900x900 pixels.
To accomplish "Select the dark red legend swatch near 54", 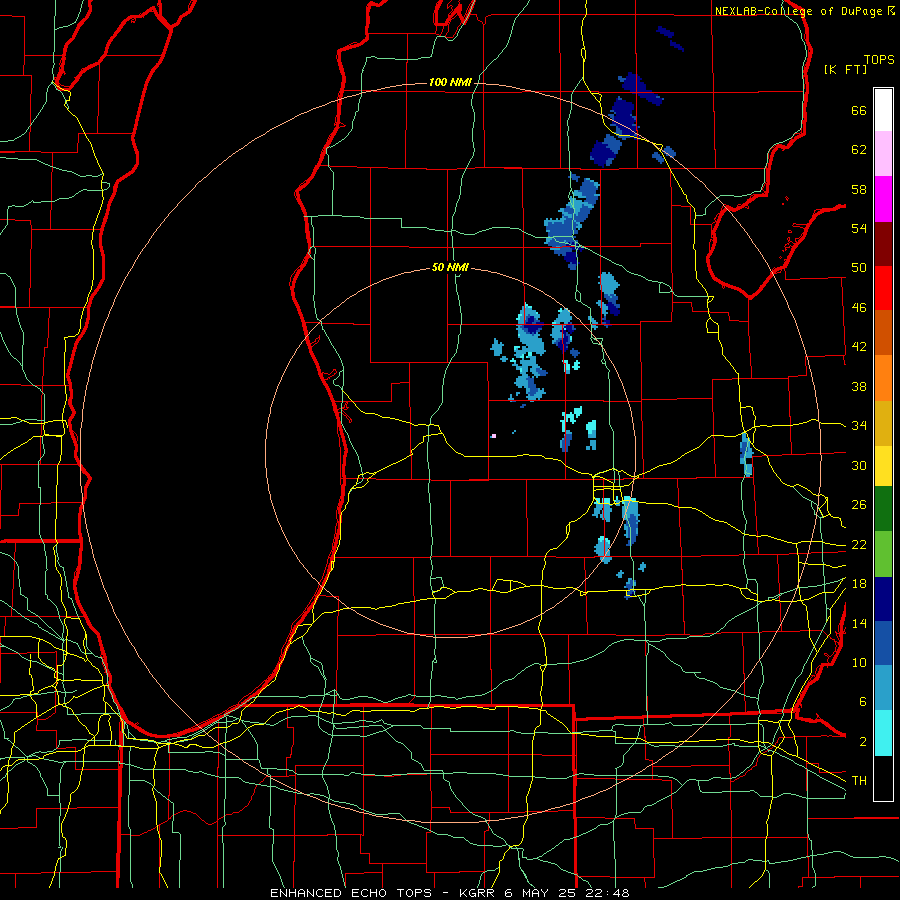I will click(x=883, y=243).
